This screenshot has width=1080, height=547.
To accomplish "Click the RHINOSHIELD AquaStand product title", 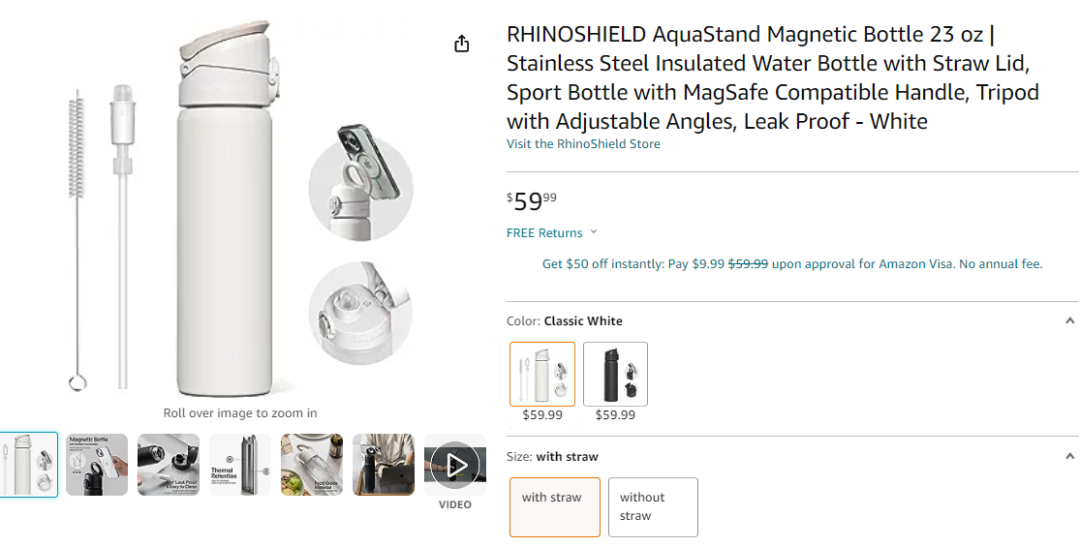I will point(772,78).
